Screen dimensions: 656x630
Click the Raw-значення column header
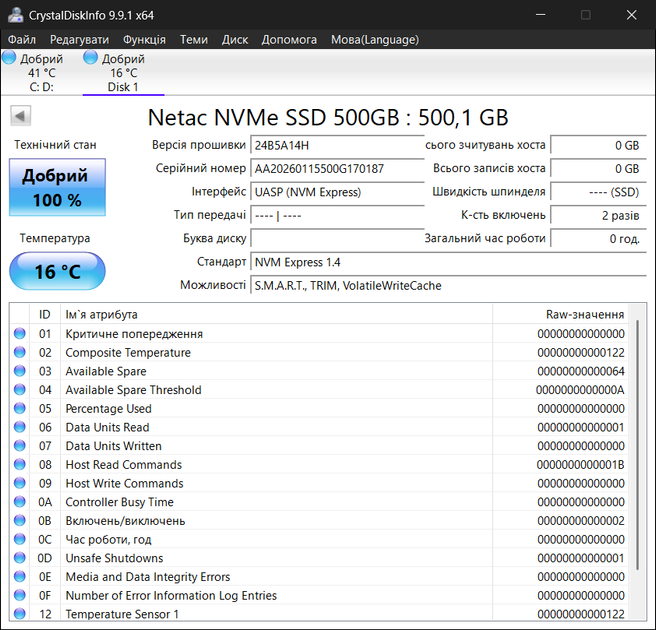(560, 315)
